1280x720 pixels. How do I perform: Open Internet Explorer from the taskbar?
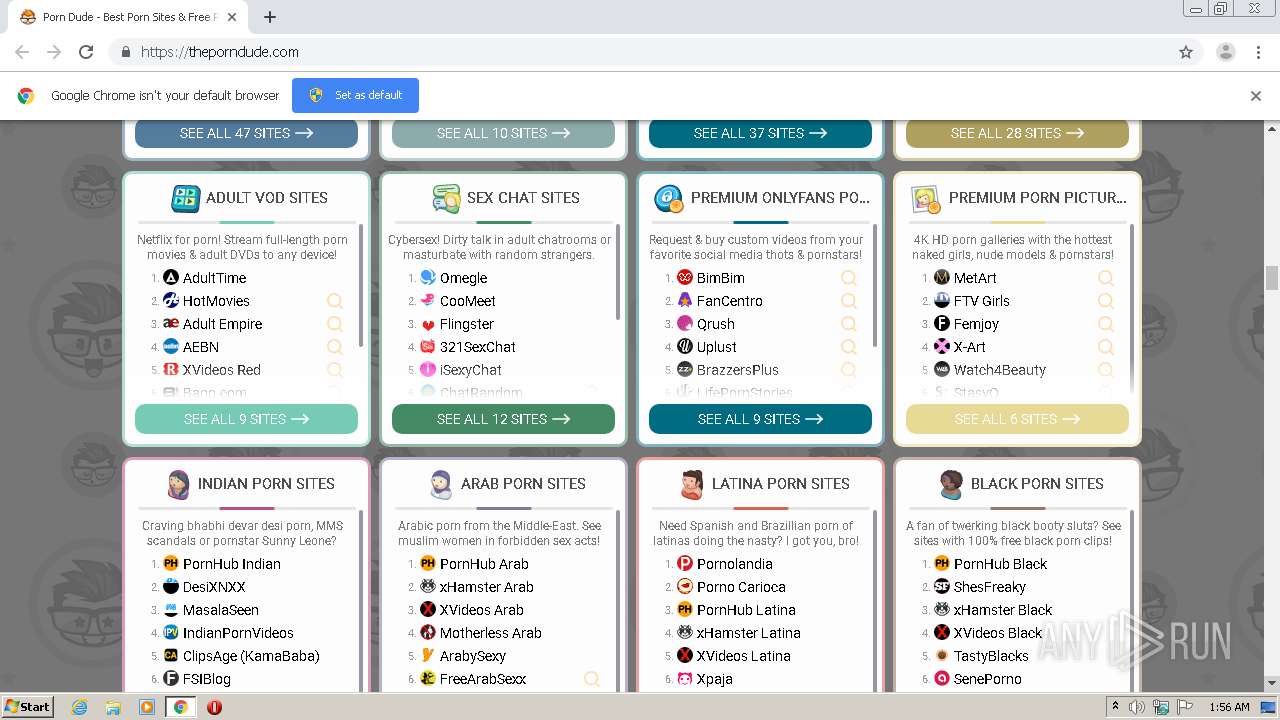[80, 707]
